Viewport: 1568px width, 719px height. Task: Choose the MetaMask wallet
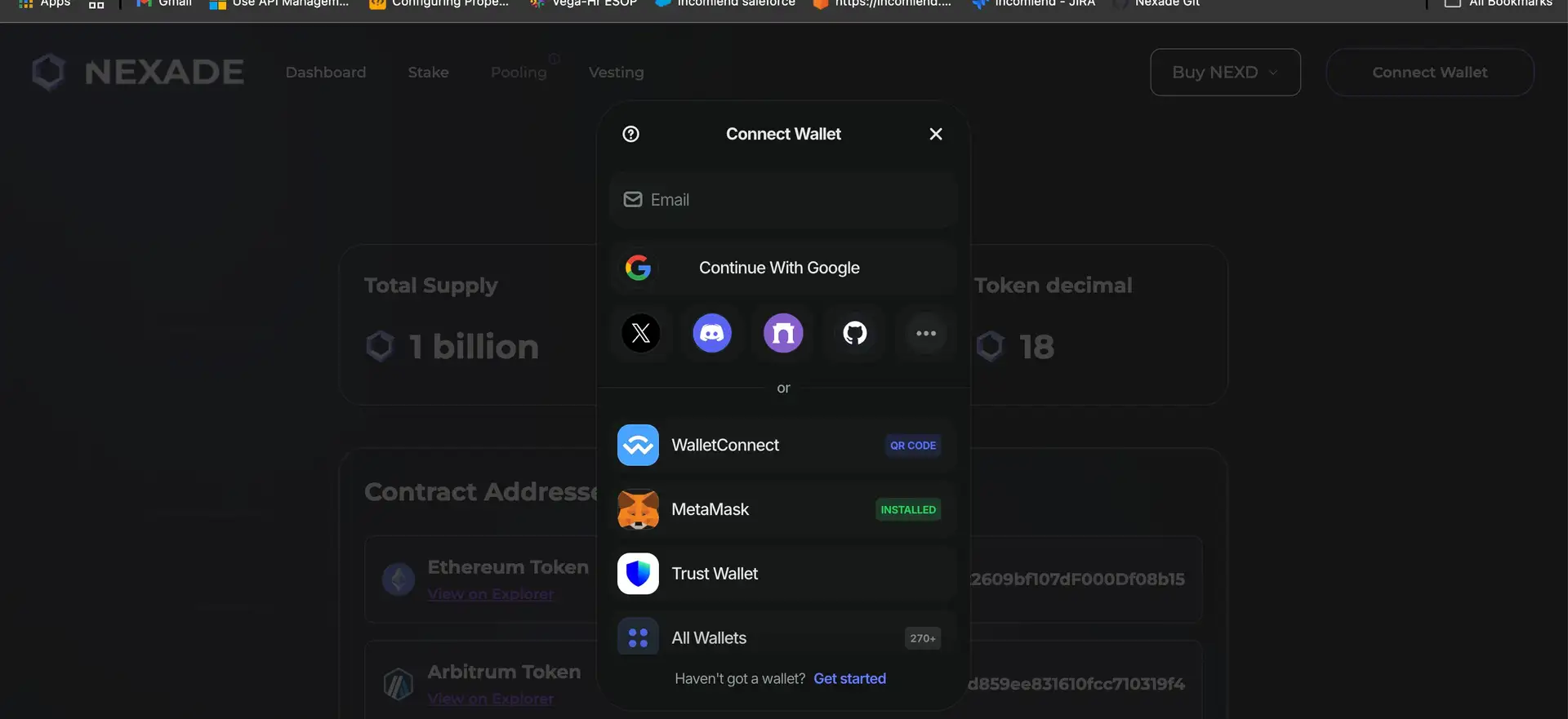pos(782,509)
